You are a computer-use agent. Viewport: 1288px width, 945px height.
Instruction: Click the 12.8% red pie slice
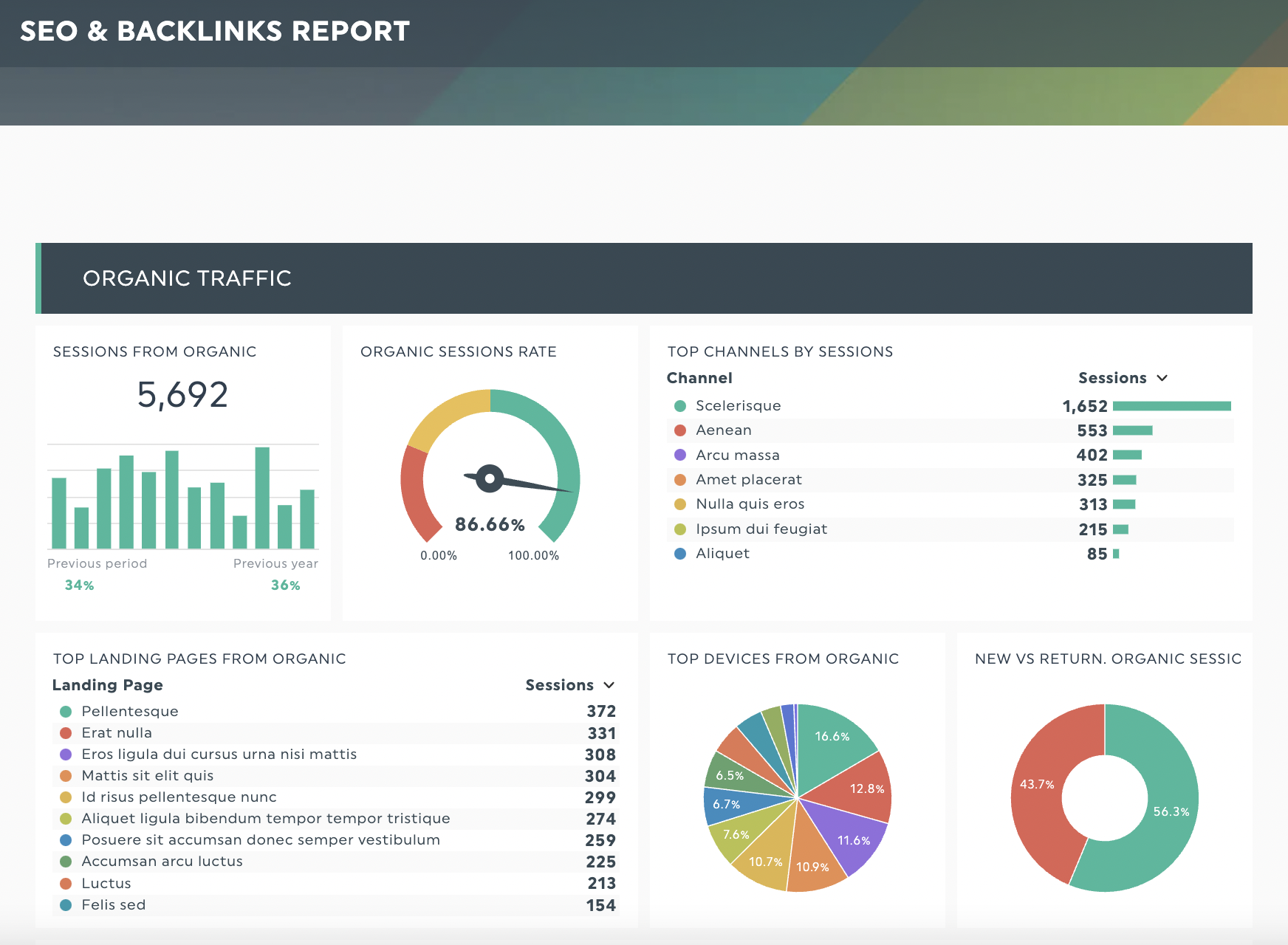(x=857, y=790)
